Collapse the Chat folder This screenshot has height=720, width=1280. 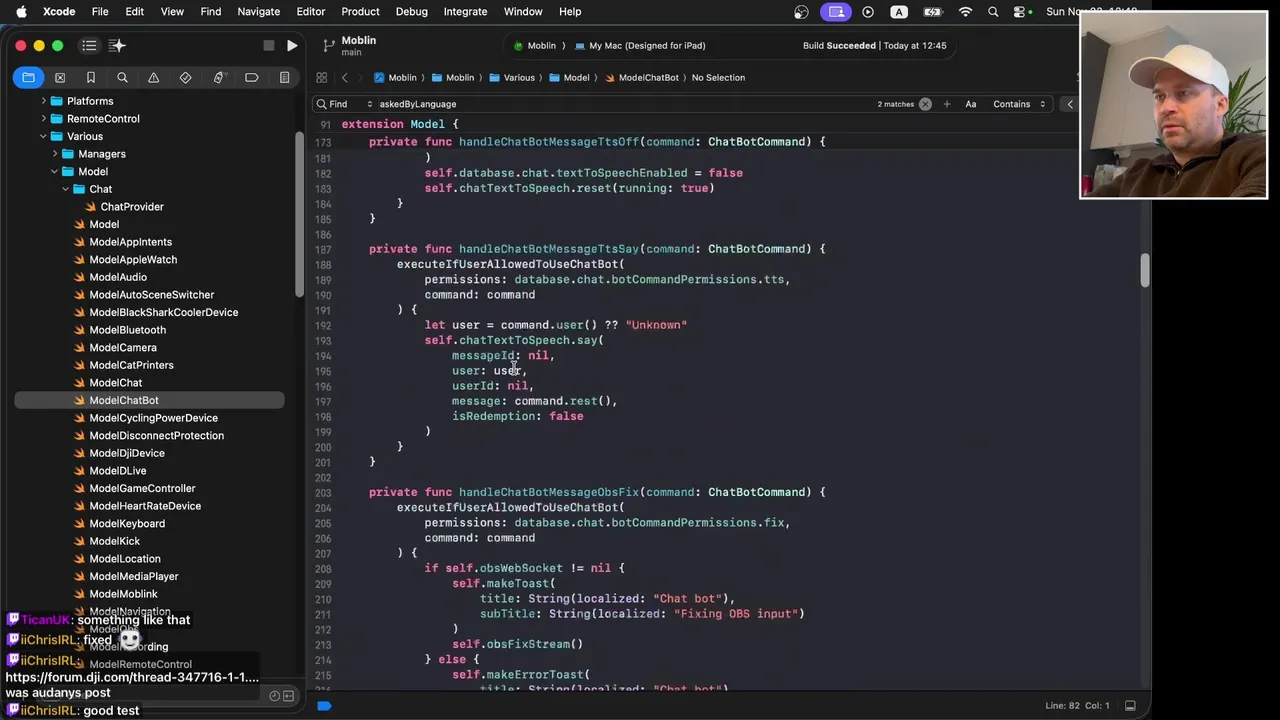pyautogui.click(x=66, y=189)
